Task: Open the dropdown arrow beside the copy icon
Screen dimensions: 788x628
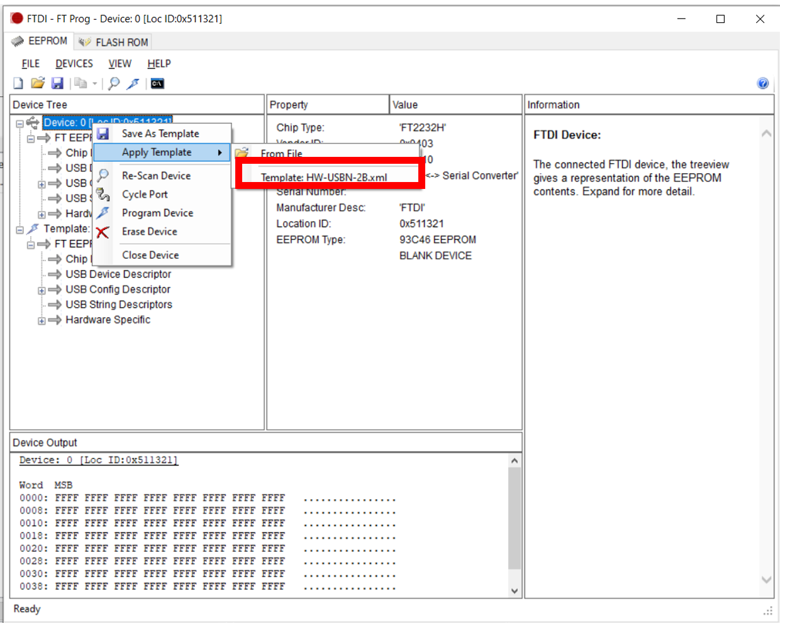Action: click(94, 84)
